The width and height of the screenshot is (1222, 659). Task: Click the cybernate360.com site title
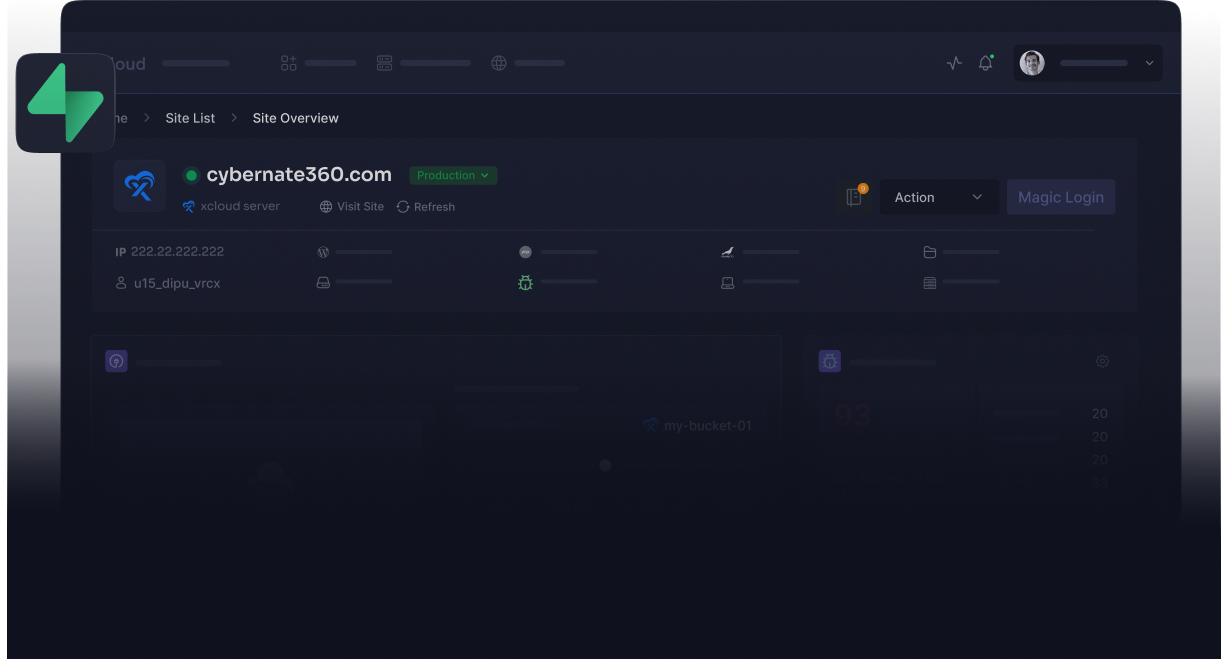pyautogui.click(x=299, y=175)
